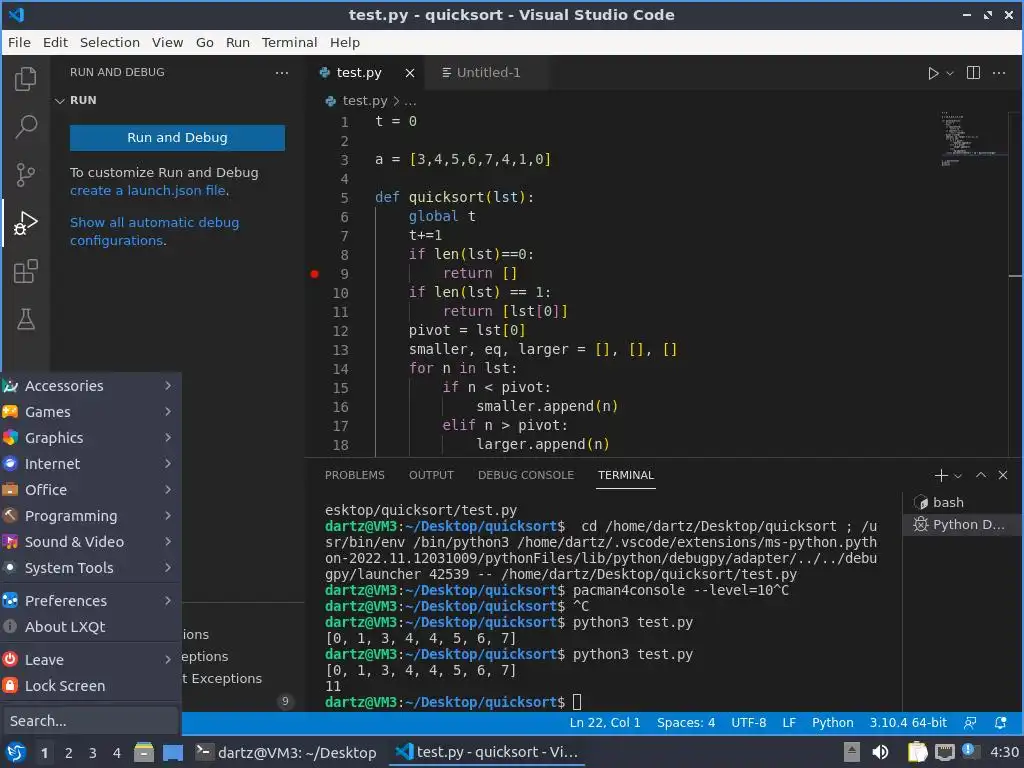Viewport: 1024px width, 768px height.
Task: Open editor More Actions ellipsis
Action: click(999, 72)
